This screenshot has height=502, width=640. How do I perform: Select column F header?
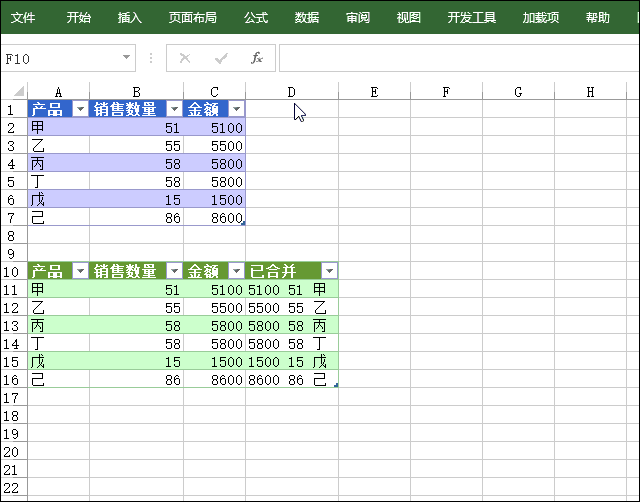pos(446,92)
